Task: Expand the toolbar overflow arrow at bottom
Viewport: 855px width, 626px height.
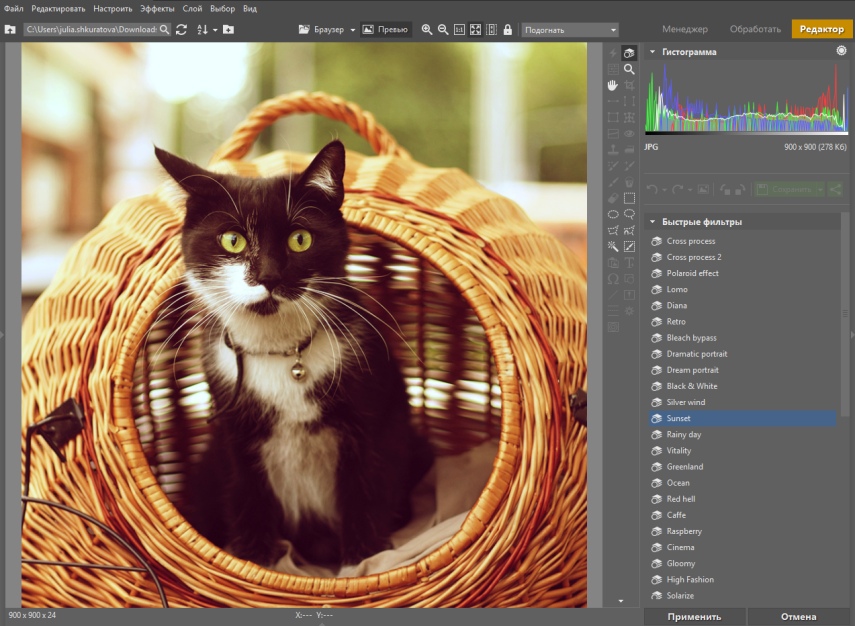Action: (621, 601)
